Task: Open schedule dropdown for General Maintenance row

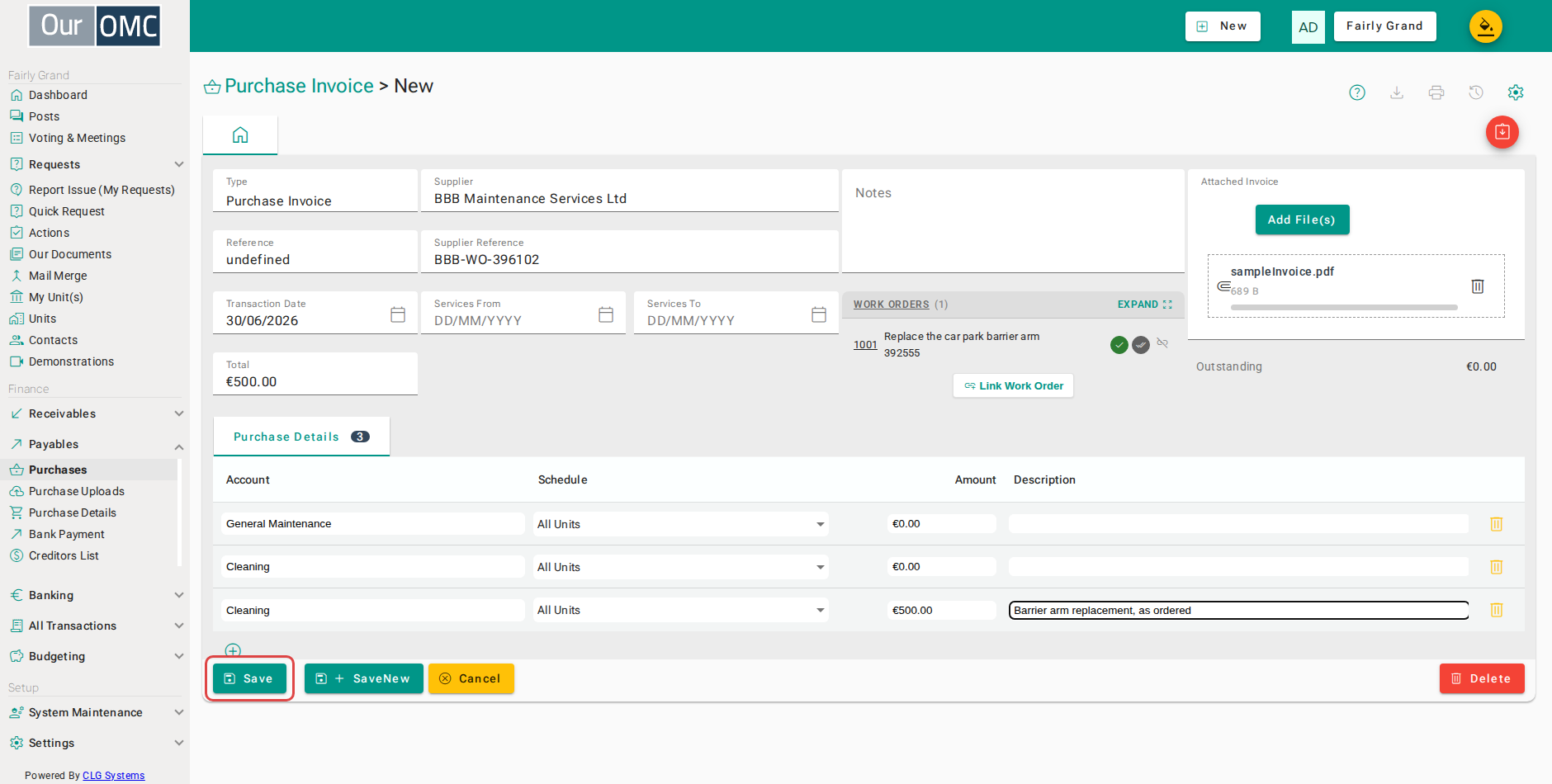Action: pyautogui.click(x=680, y=524)
